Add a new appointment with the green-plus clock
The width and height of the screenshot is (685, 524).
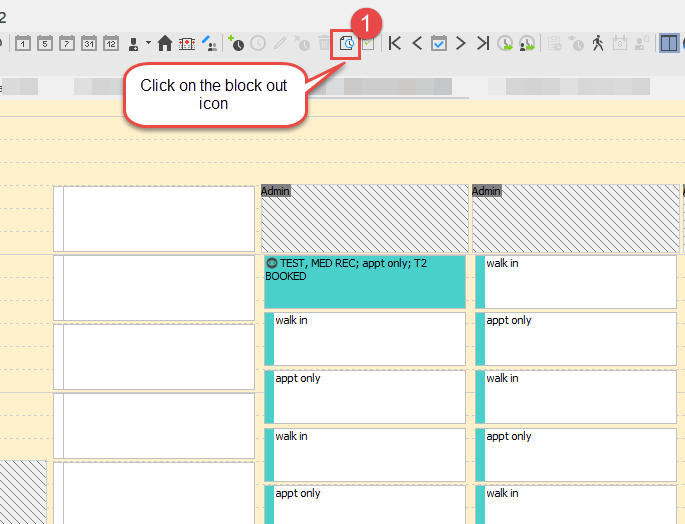[236, 43]
